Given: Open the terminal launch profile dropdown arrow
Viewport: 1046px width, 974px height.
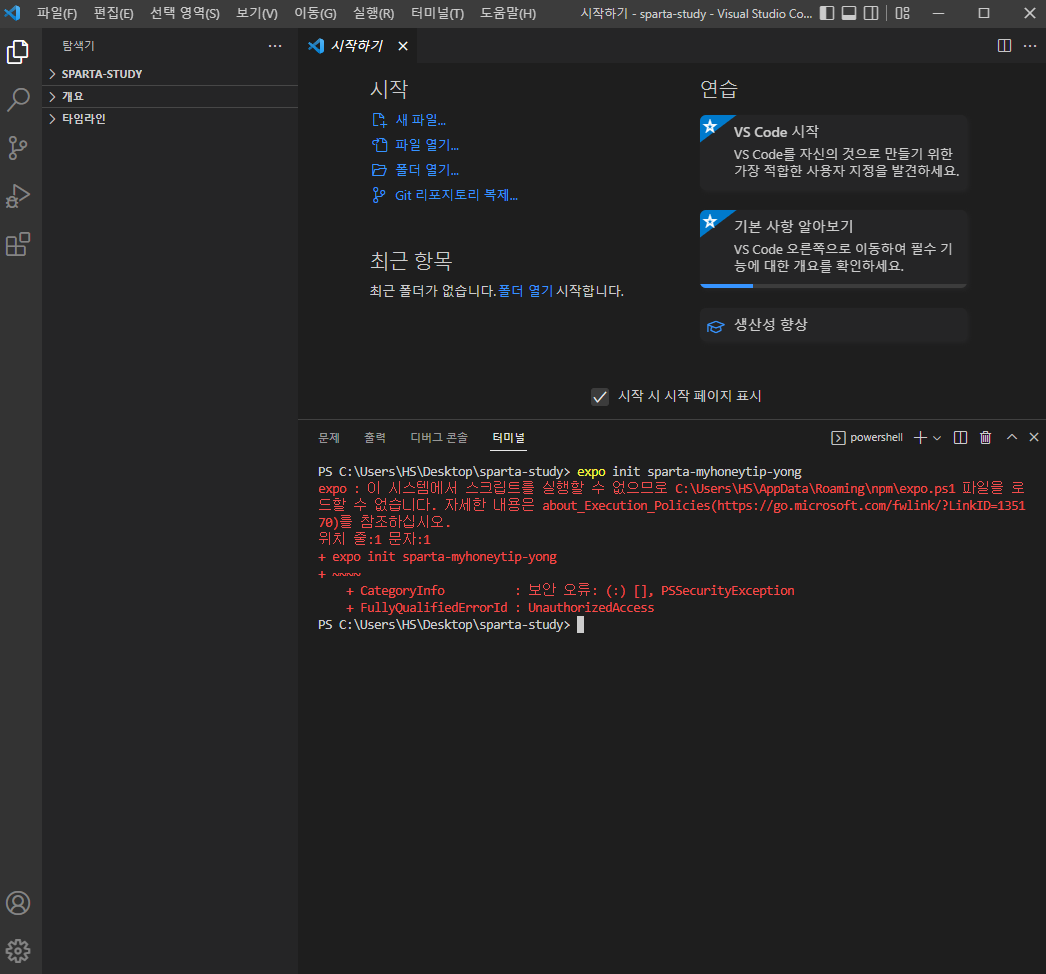Looking at the screenshot, I should (x=937, y=438).
